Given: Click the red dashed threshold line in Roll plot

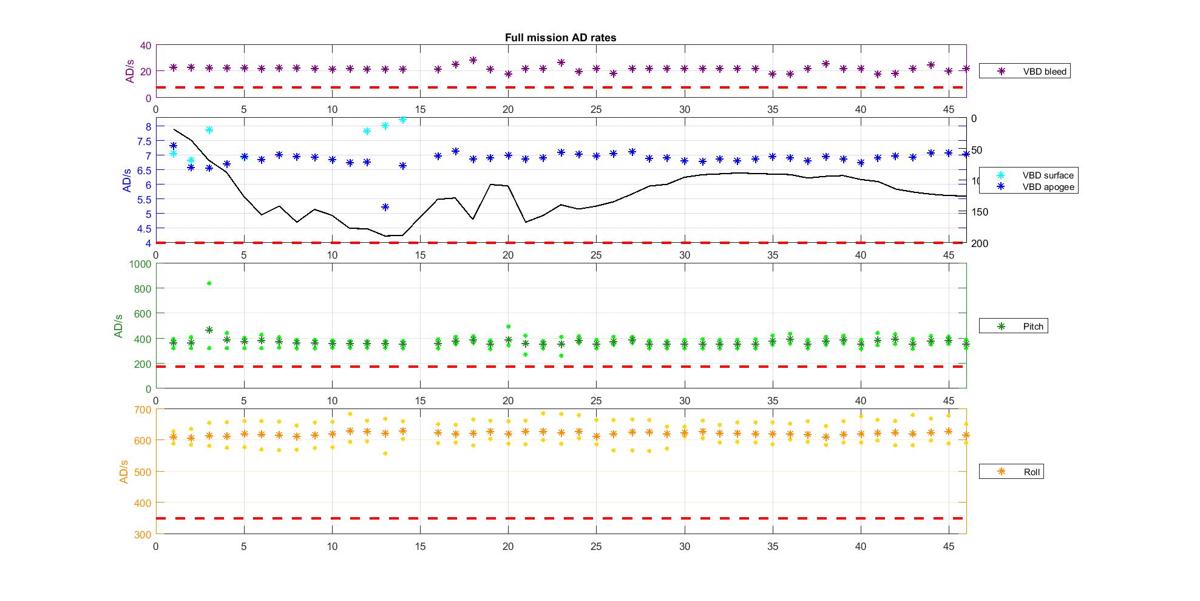Looking at the screenshot, I should point(561,518).
